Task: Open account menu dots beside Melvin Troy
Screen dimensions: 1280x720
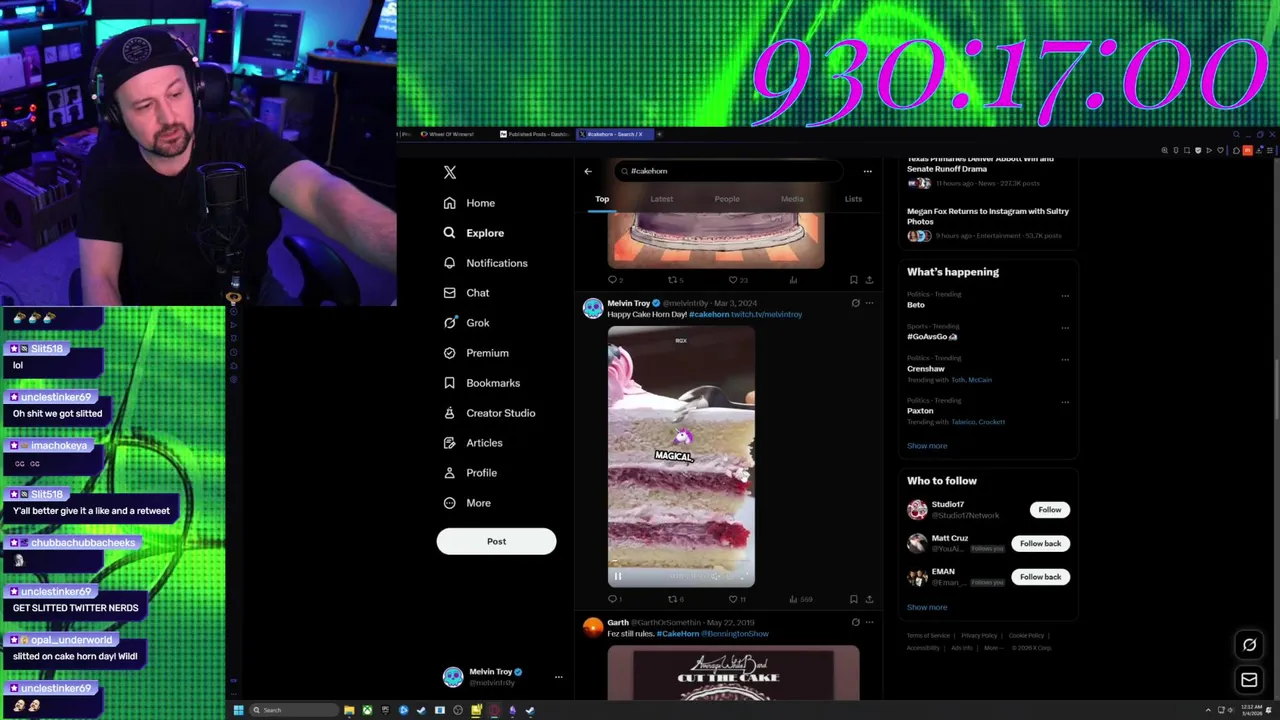Action: [558, 677]
